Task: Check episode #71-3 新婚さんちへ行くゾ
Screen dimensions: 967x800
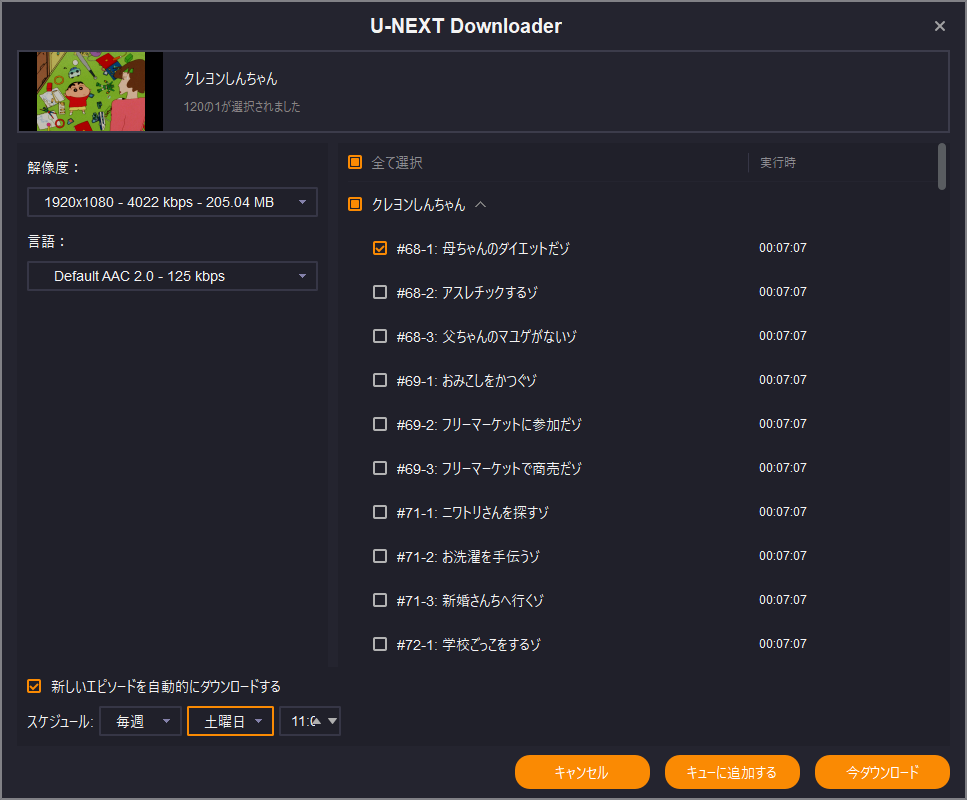Action: (380, 600)
